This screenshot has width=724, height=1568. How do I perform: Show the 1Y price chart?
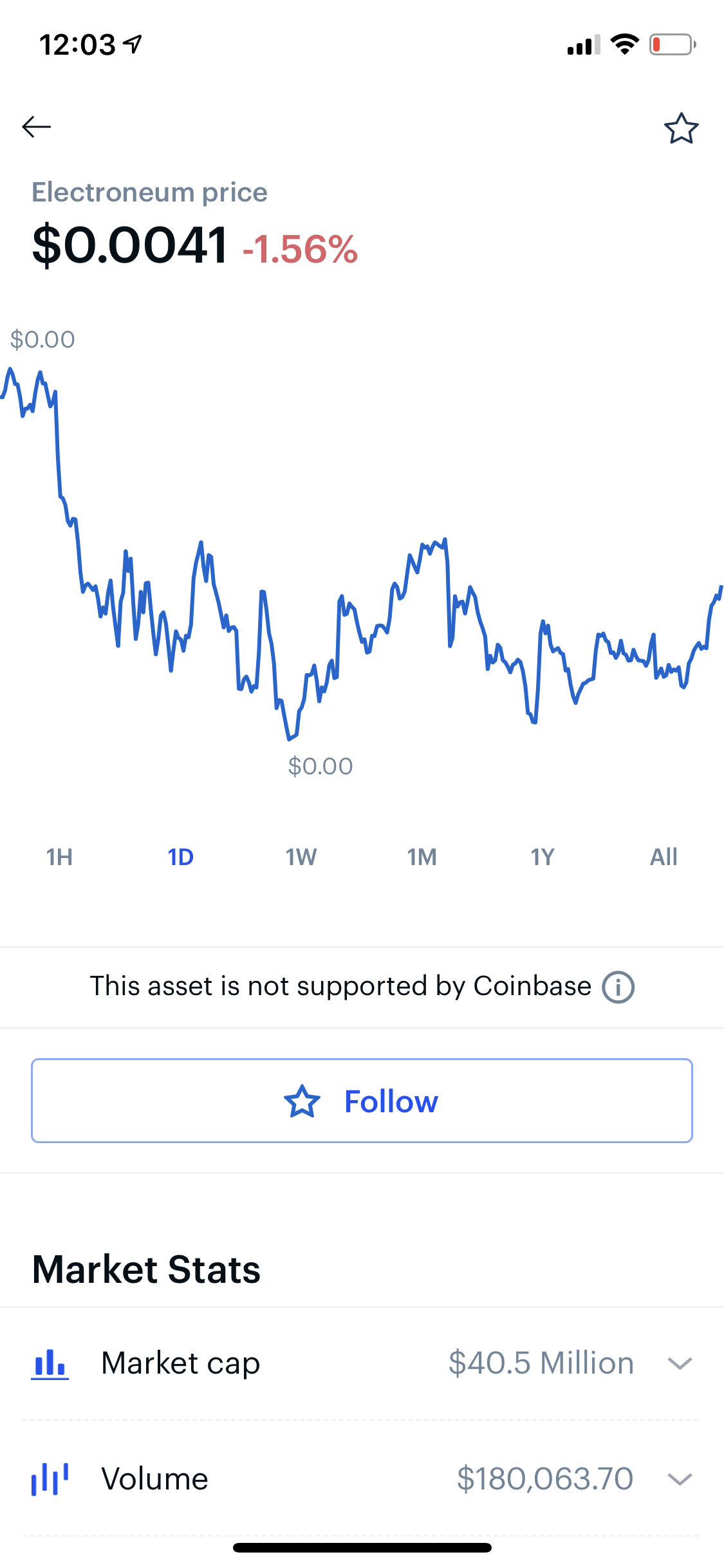pyautogui.click(x=543, y=857)
